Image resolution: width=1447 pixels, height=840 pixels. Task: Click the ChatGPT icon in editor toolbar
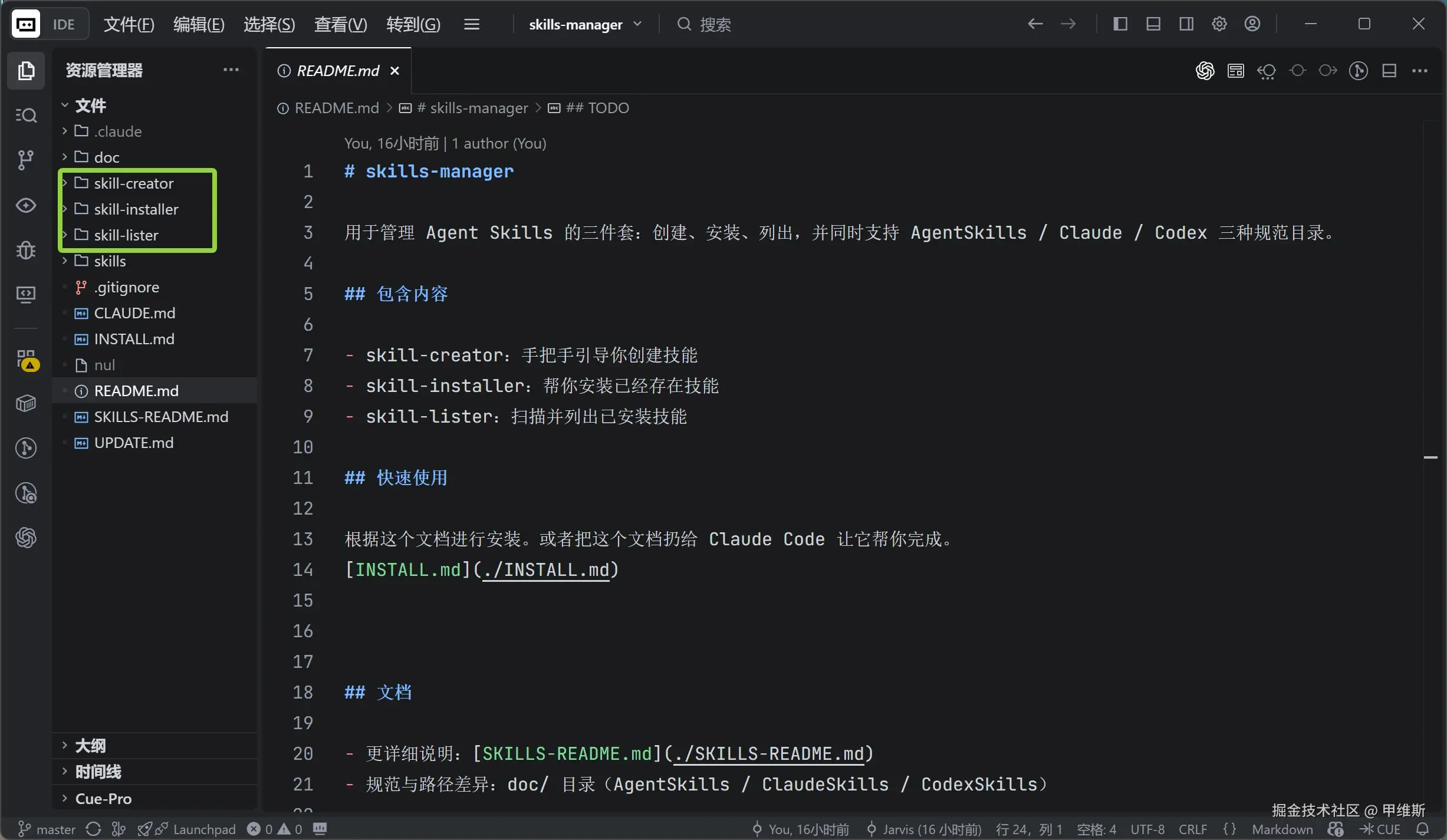pyautogui.click(x=1205, y=71)
